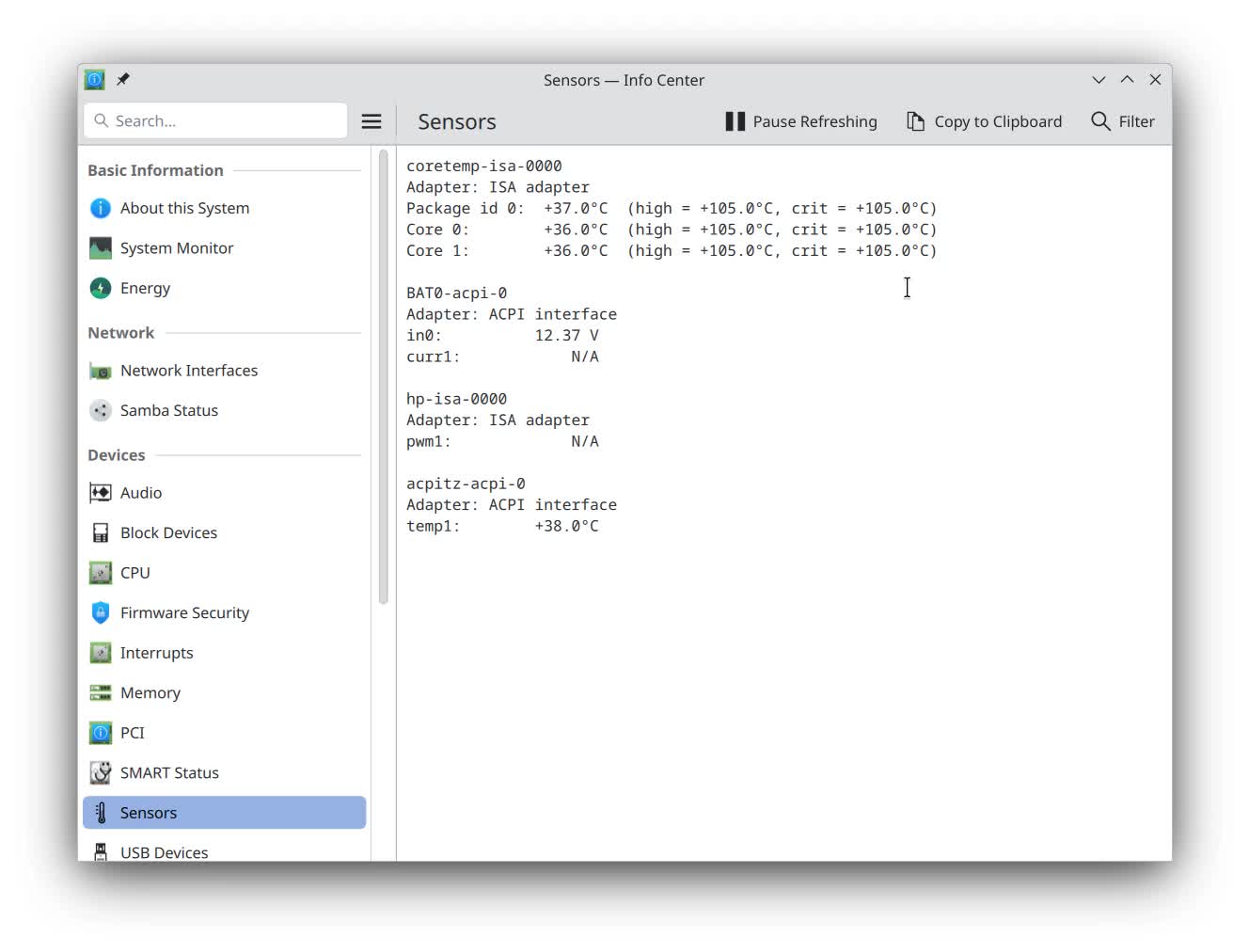The height and width of the screenshot is (952, 1249).
Task: Close the Info Center window
Action: [1155, 80]
